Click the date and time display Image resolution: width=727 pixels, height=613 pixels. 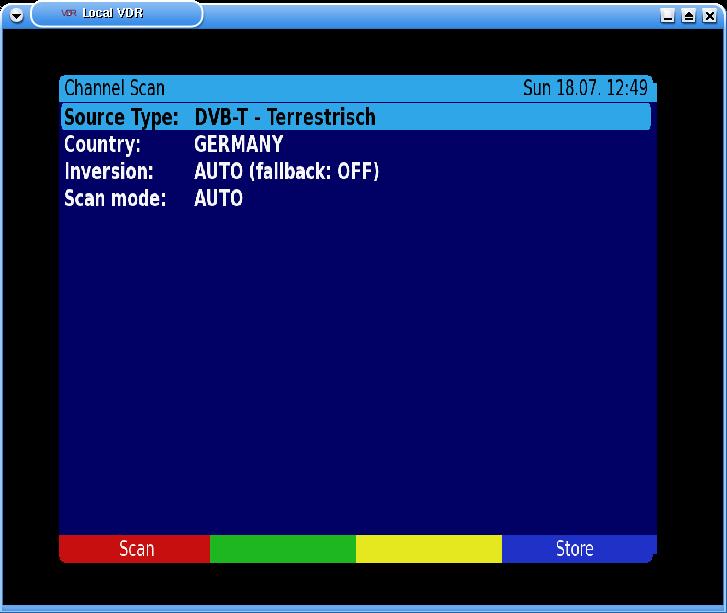pyautogui.click(x=585, y=89)
